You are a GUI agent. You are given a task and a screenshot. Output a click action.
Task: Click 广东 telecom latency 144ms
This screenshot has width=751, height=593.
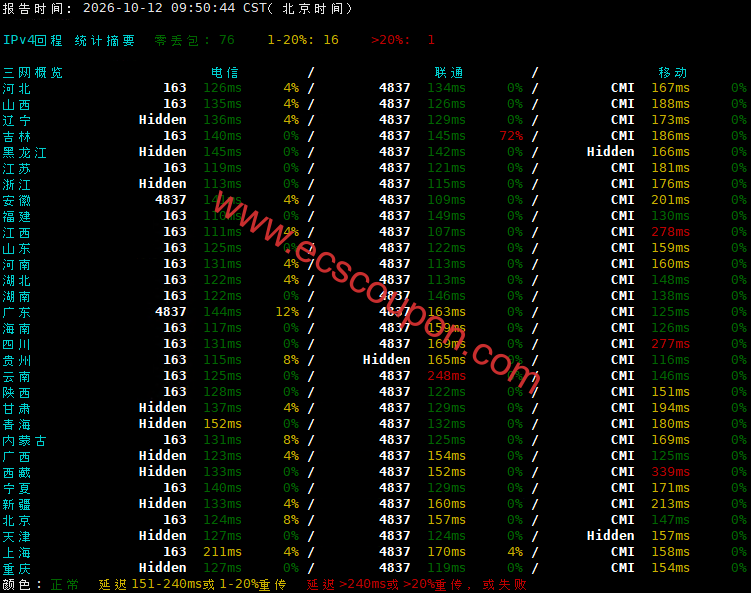(x=222, y=312)
